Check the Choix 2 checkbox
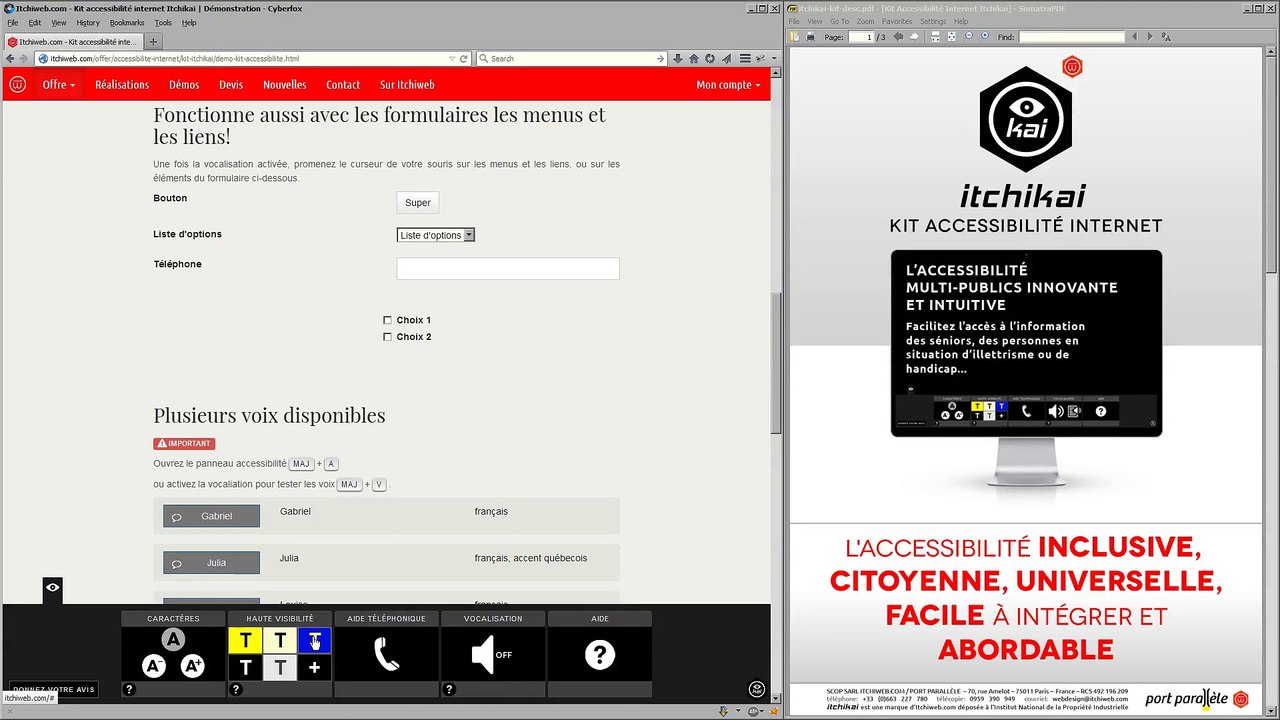 387,337
